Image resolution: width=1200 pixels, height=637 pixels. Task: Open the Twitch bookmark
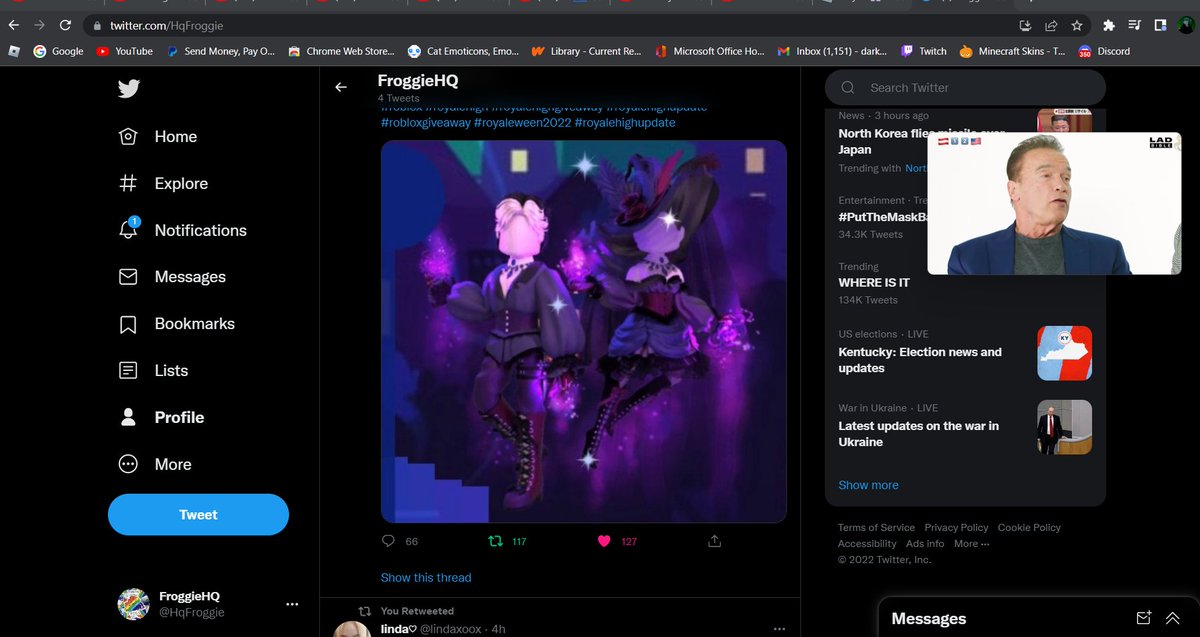(924, 51)
